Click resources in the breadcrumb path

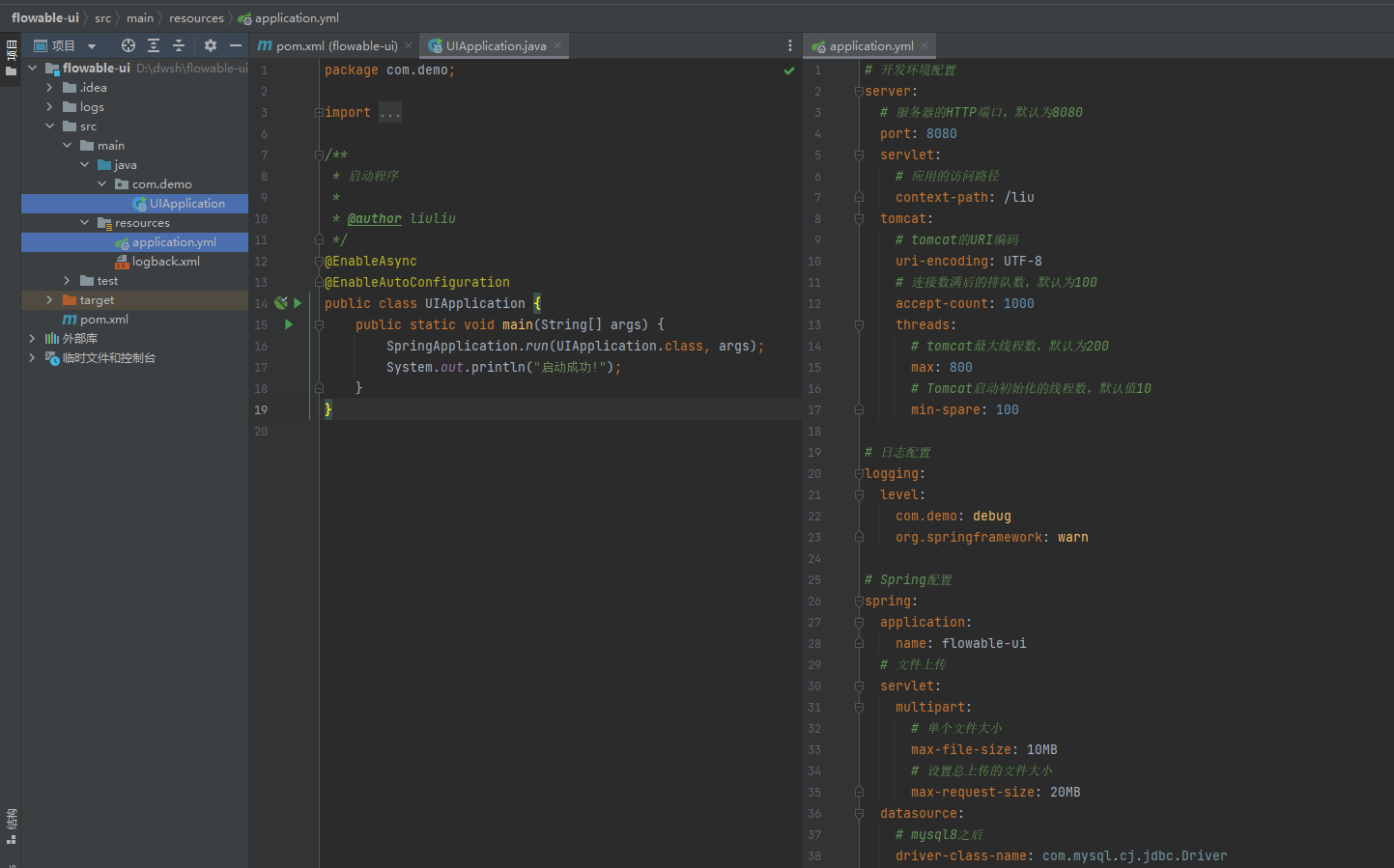(196, 18)
